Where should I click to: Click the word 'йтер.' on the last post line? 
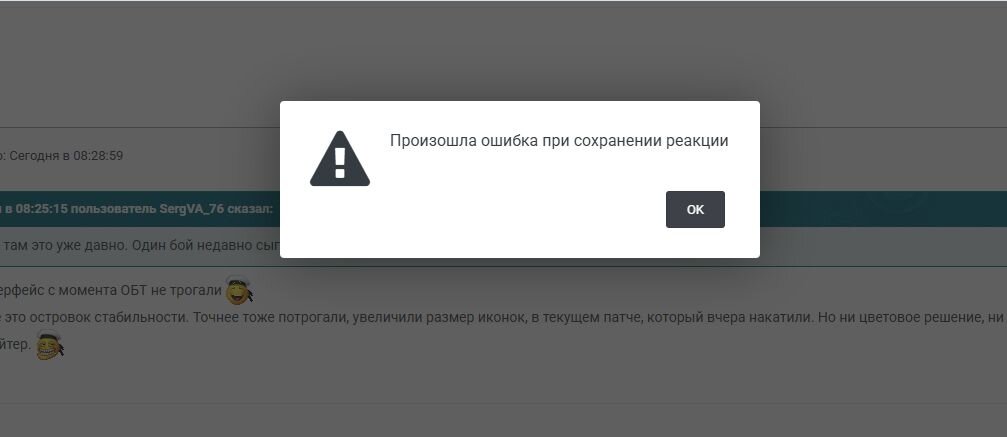(x=15, y=345)
